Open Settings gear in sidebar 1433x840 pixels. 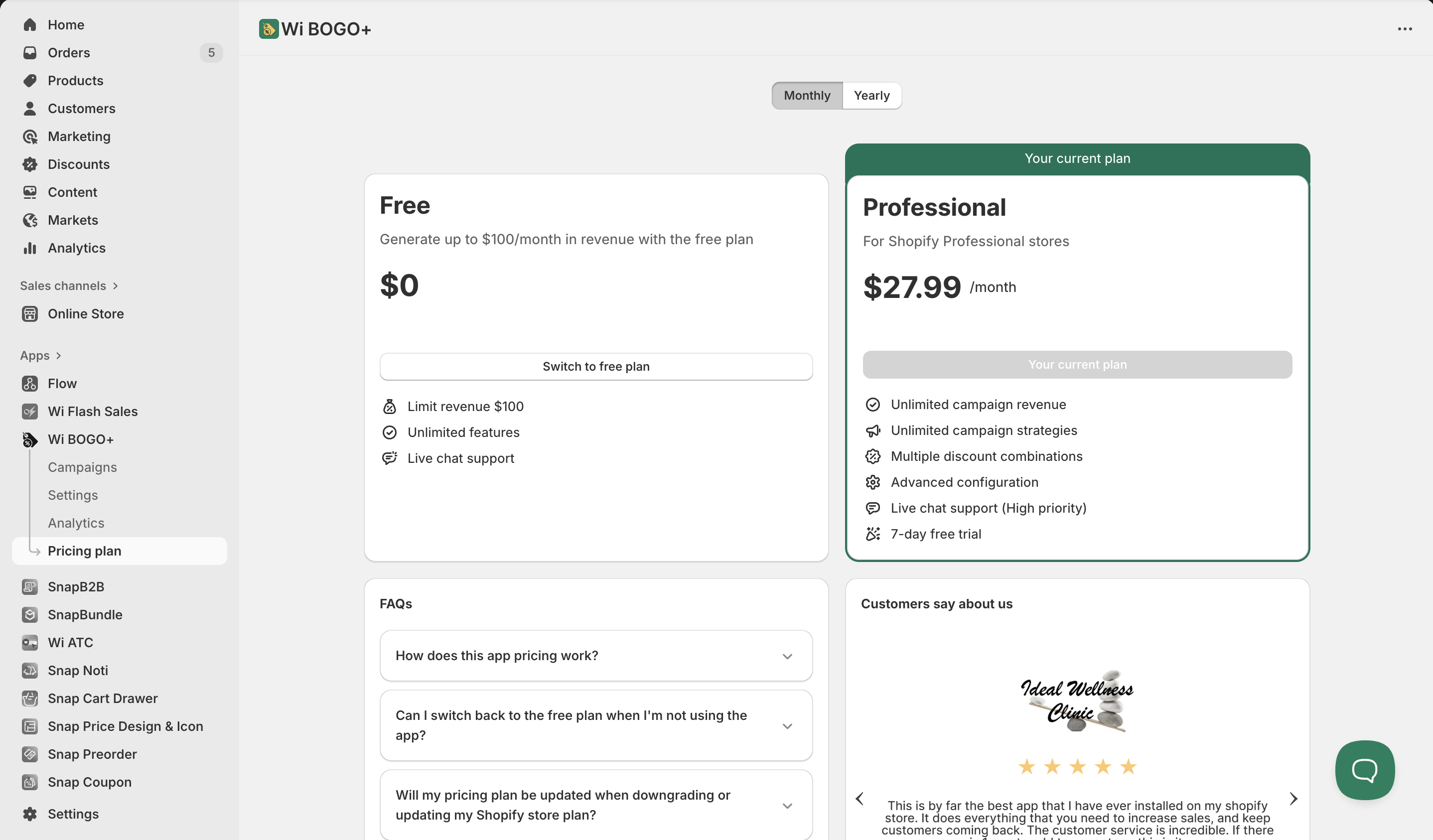(x=29, y=814)
